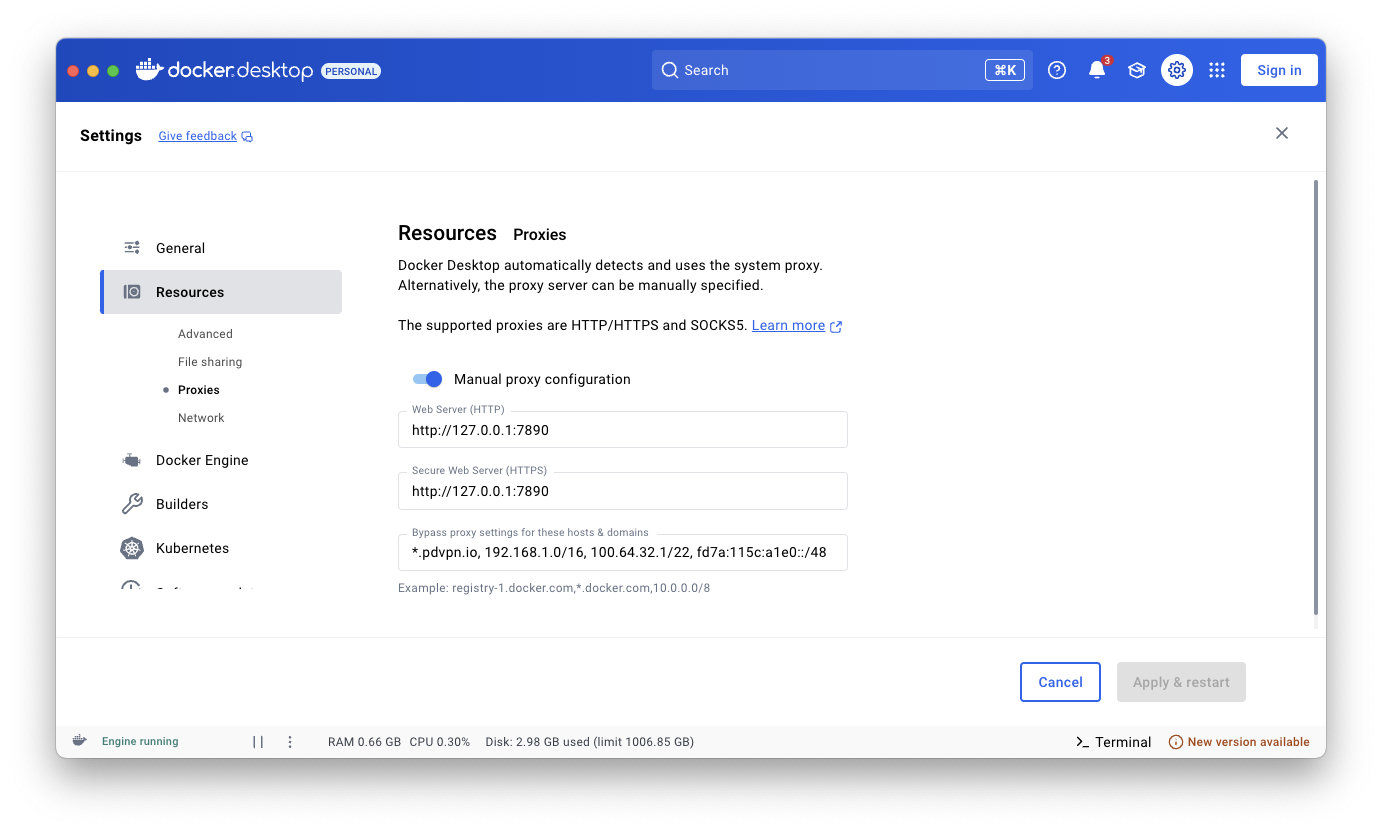Screen dimensions: 1382x832
Task: Click the PERSONAL plan badge
Action: click(x=351, y=71)
